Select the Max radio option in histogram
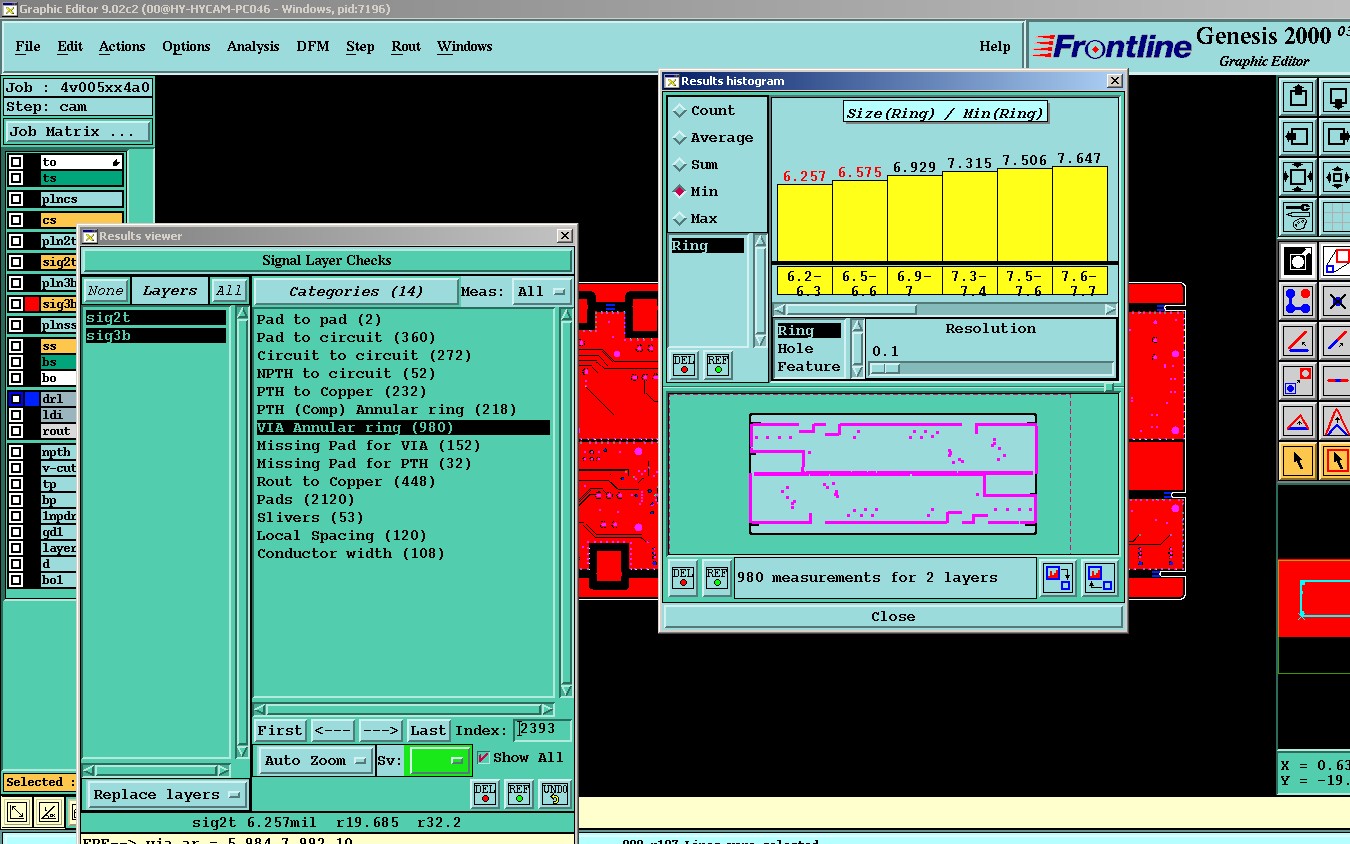This screenshot has height=844, width=1350. tap(681, 218)
